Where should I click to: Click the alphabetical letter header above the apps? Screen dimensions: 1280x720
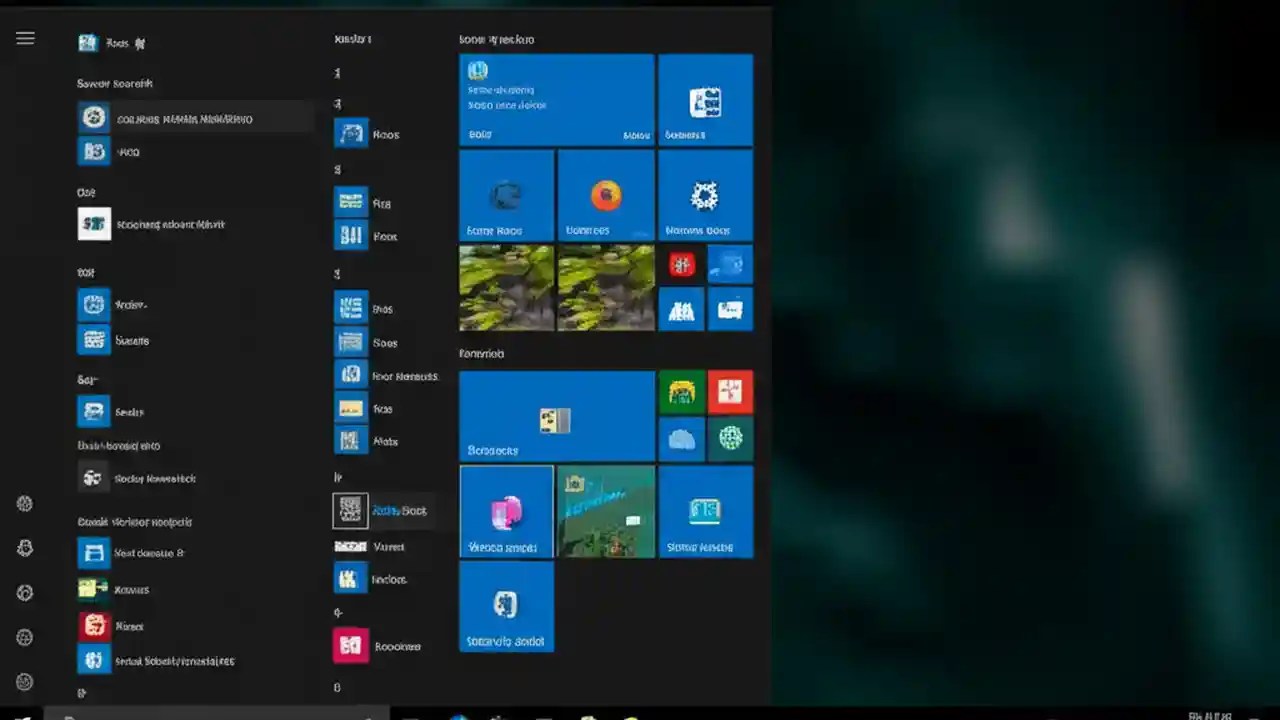point(337,73)
